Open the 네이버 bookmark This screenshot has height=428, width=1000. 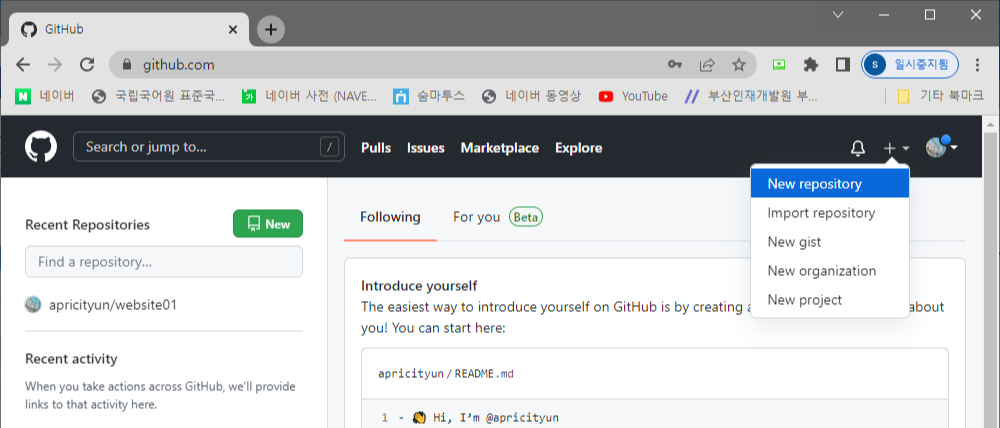coord(44,96)
